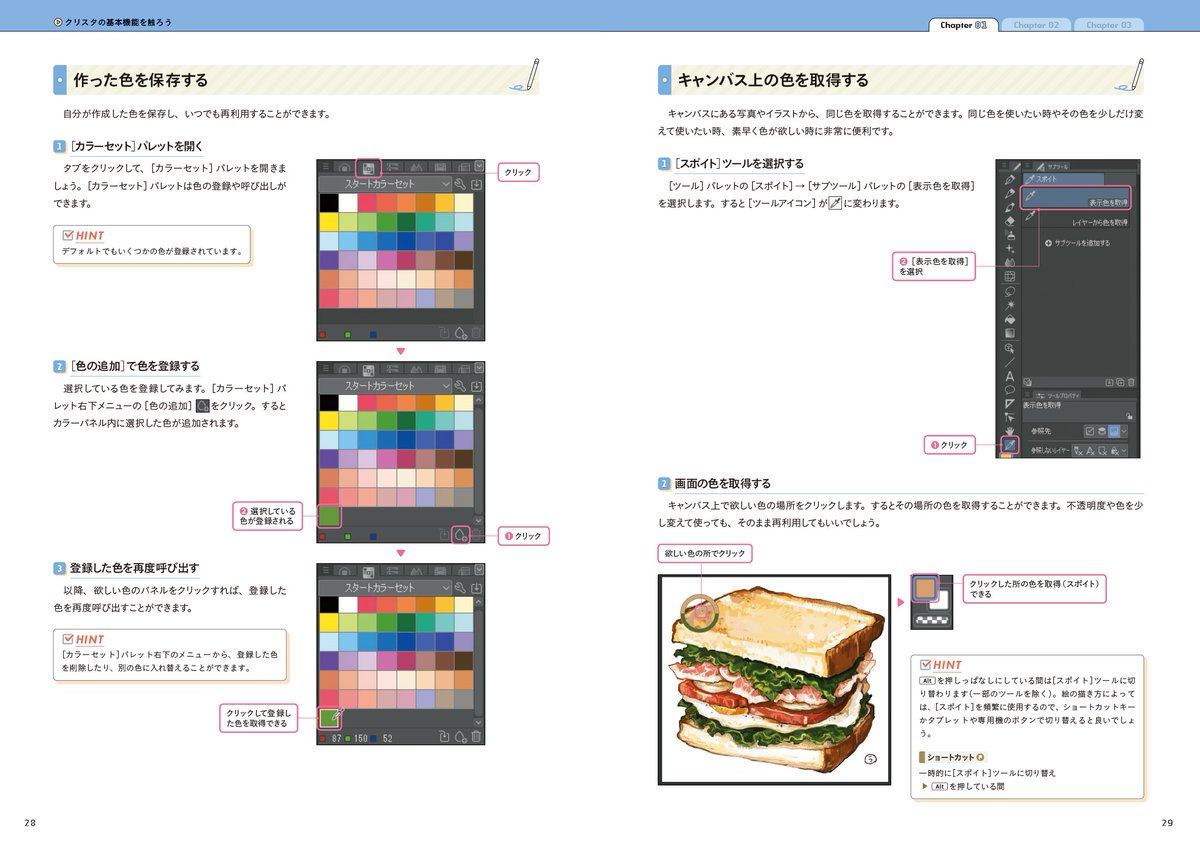Open the Color Set palette tab icon
Screen dimensions: 1200x848
click(x=367, y=168)
